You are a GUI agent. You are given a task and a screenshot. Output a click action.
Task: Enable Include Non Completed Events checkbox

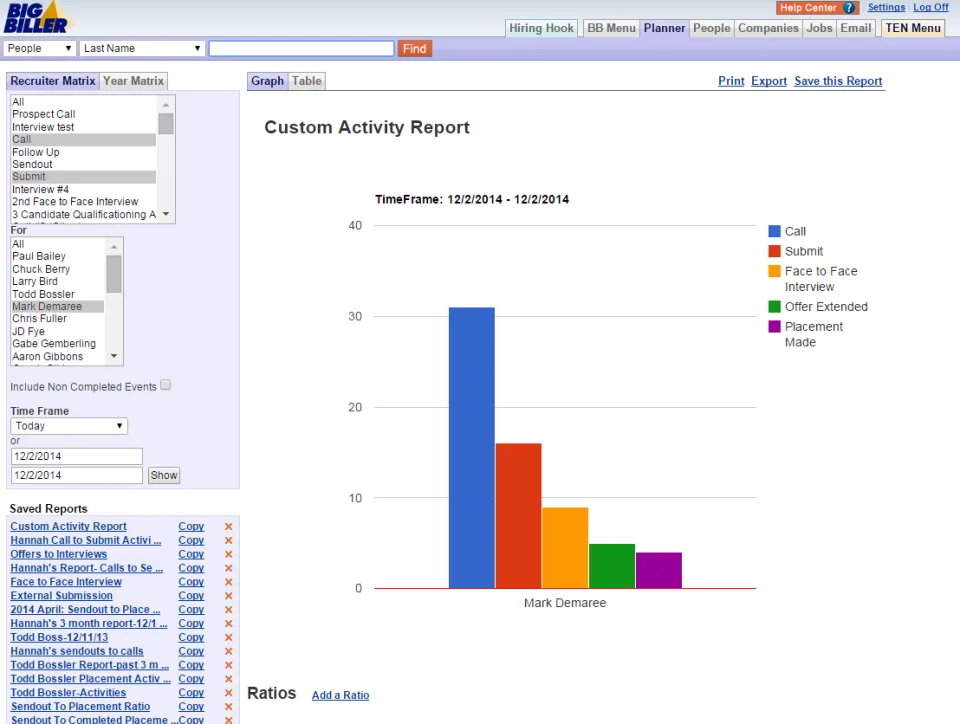click(165, 385)
